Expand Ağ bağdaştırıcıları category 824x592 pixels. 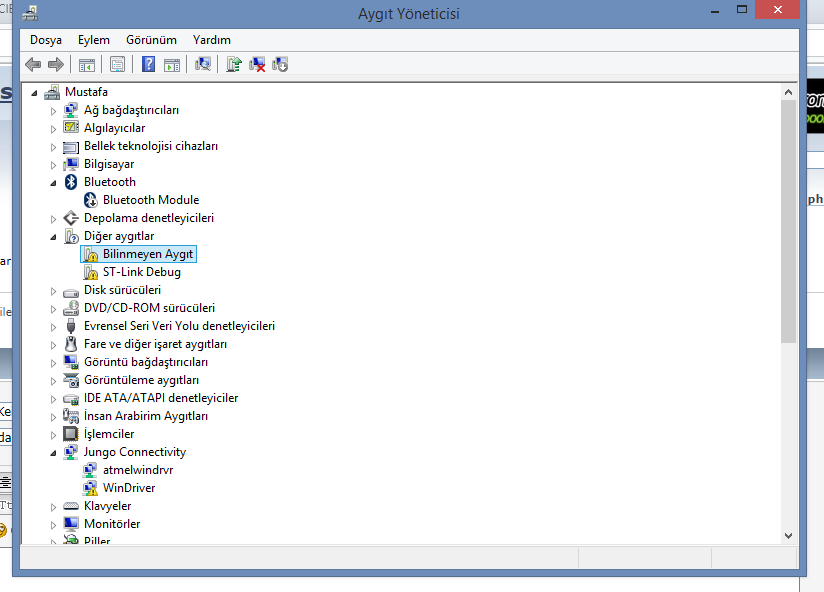53,111
